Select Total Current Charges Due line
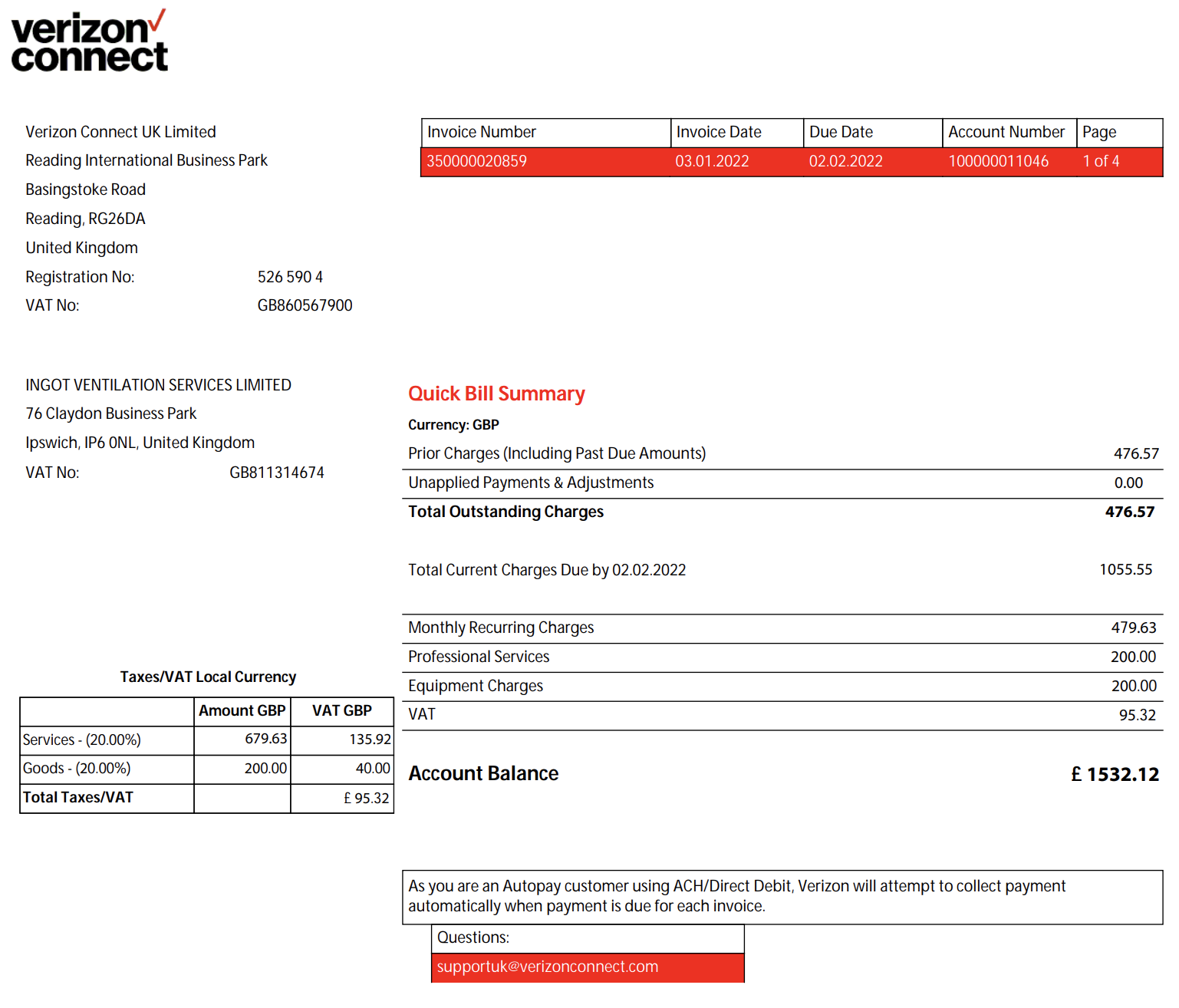The height and width of the screenshot is (1008, 1179). click(547, 570)
